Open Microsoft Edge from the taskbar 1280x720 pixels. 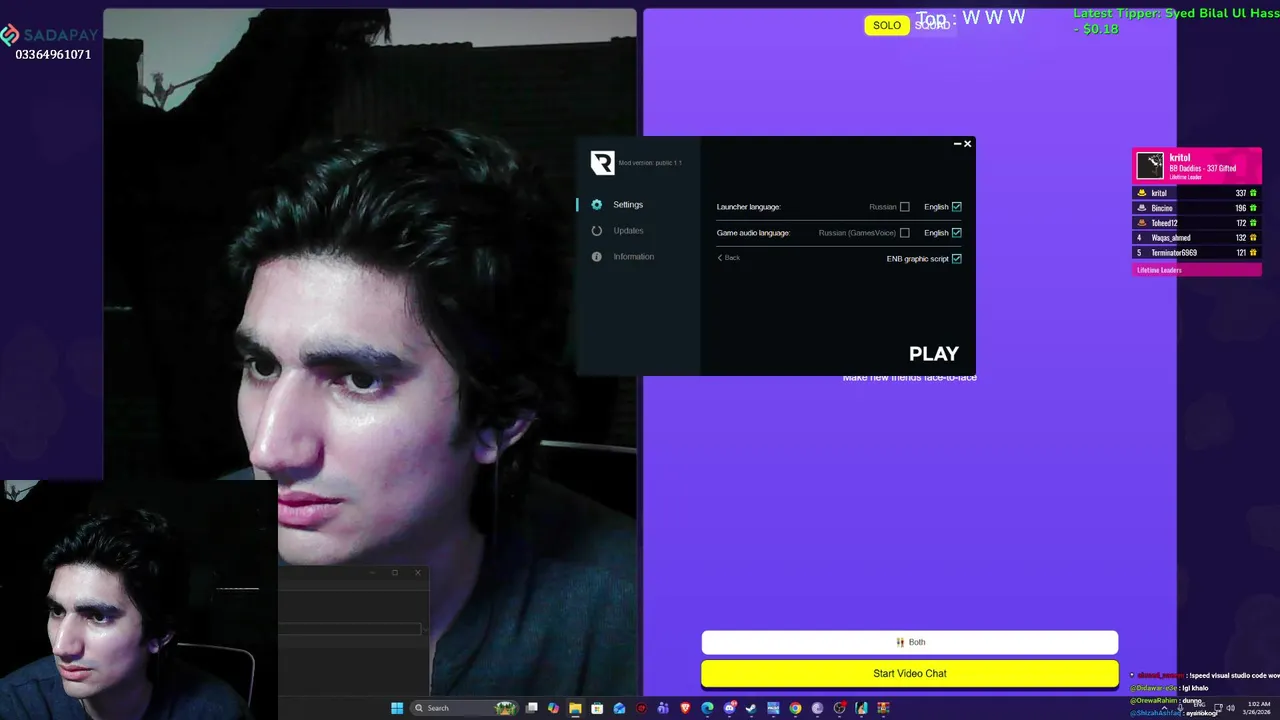[x=707, y=708]
